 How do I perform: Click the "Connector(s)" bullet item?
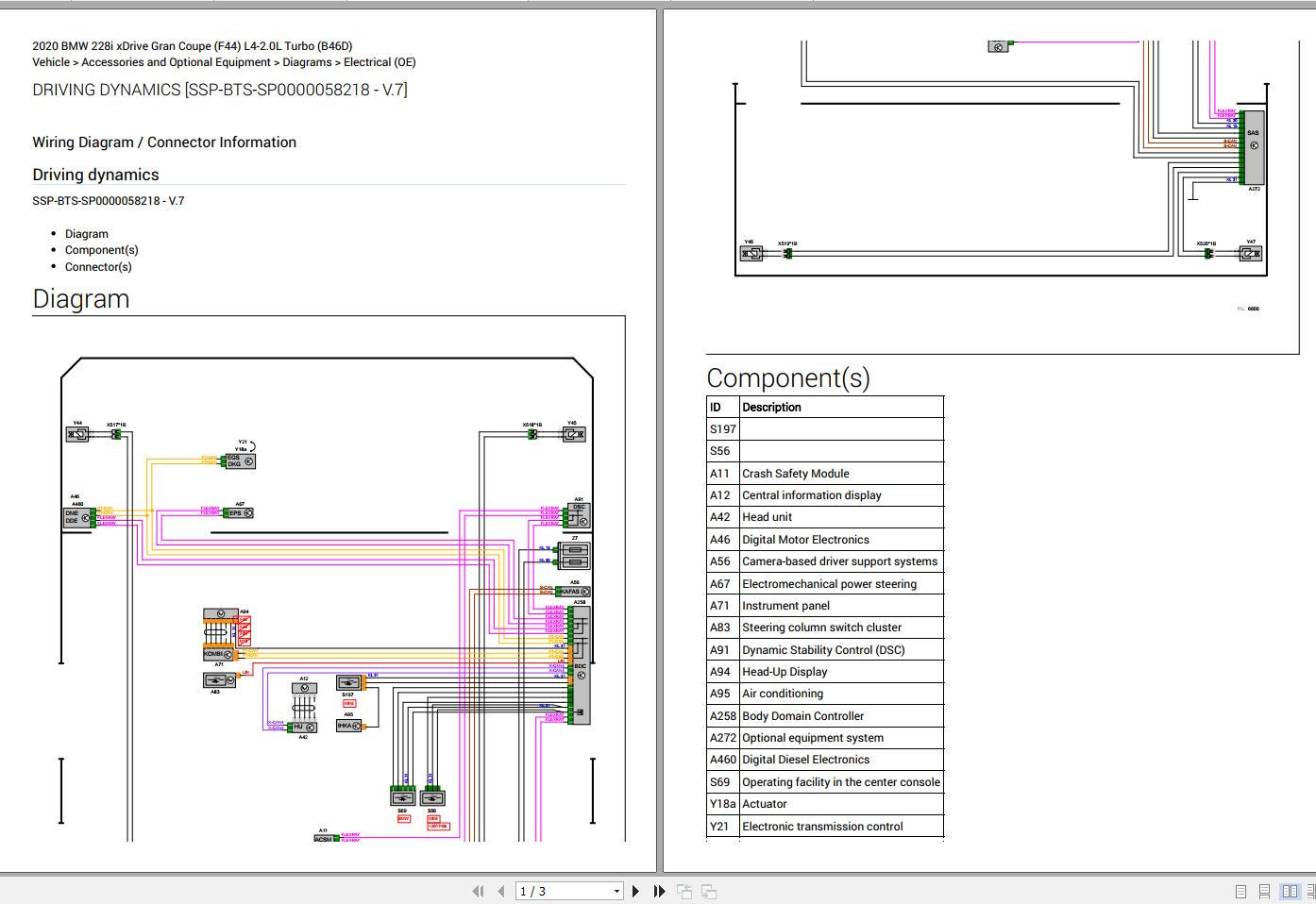coord(98,267)
